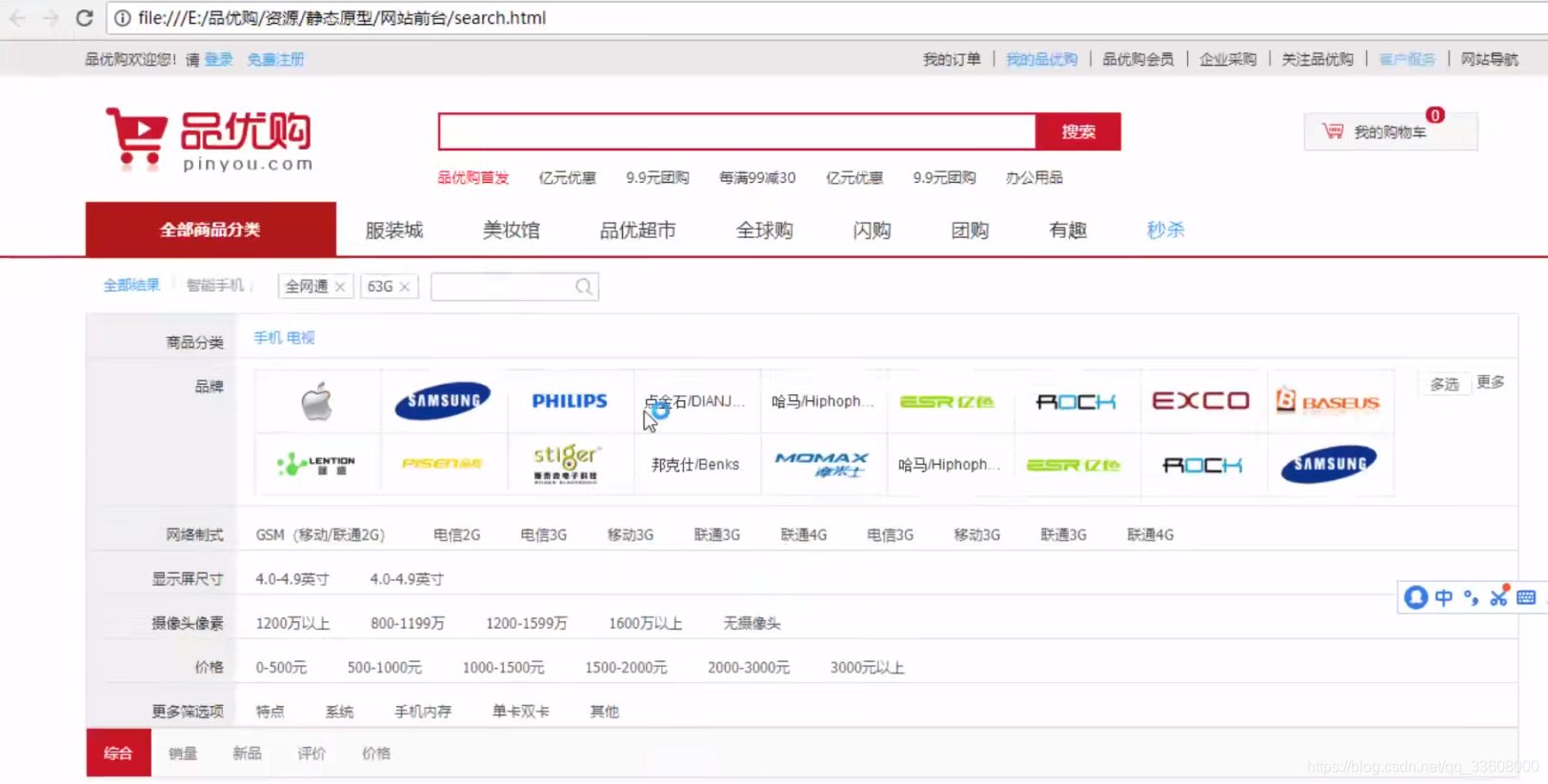The height and width of the screenshot is (784, 1548).
Task: Expand the 单卡双卡 filter option
Action: [x=520, y=711]
